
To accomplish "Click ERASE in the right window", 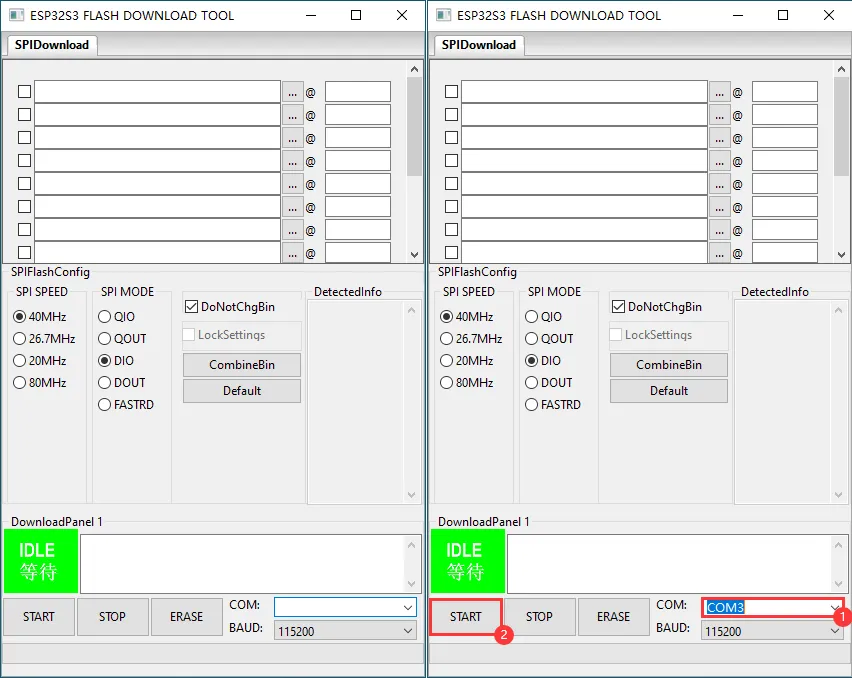I will click(613, 616).
